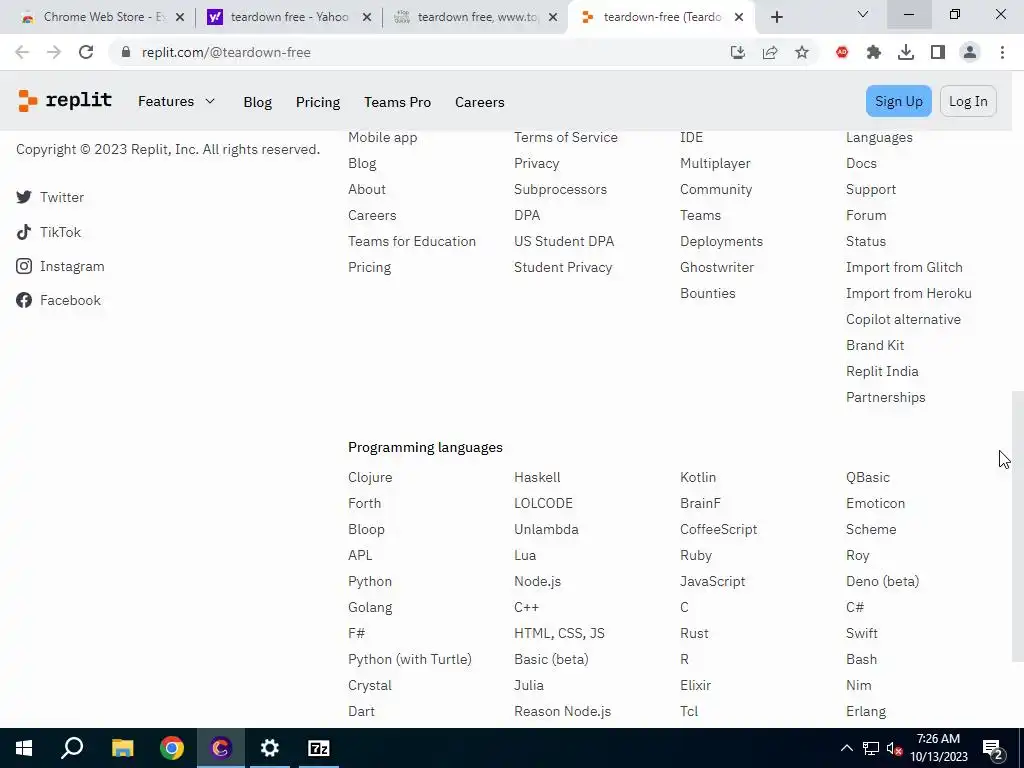This screenshot has height=768, width=1024.
Task: Share this page icon in address bar
Action: [770, 52]
